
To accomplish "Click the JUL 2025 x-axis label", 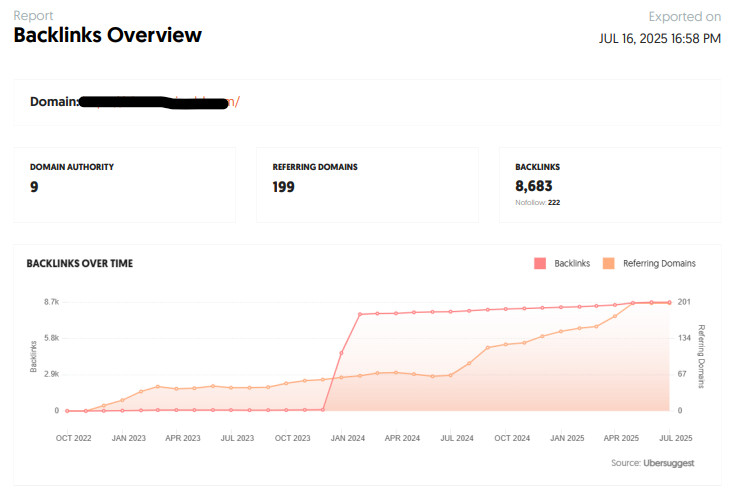I will (x=674, y=438).
